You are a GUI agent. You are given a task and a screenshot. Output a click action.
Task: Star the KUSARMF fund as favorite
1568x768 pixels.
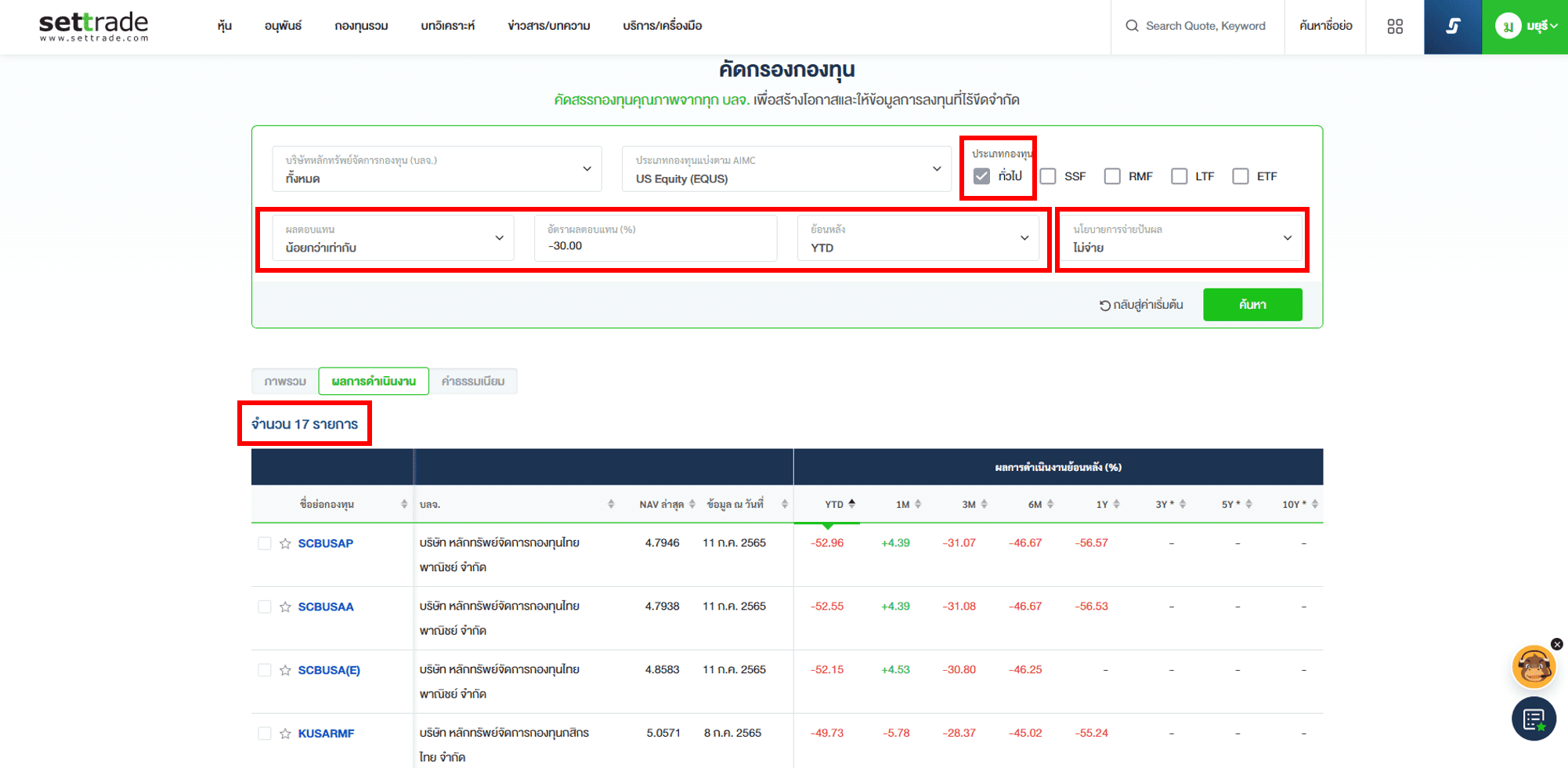[285, 734]
